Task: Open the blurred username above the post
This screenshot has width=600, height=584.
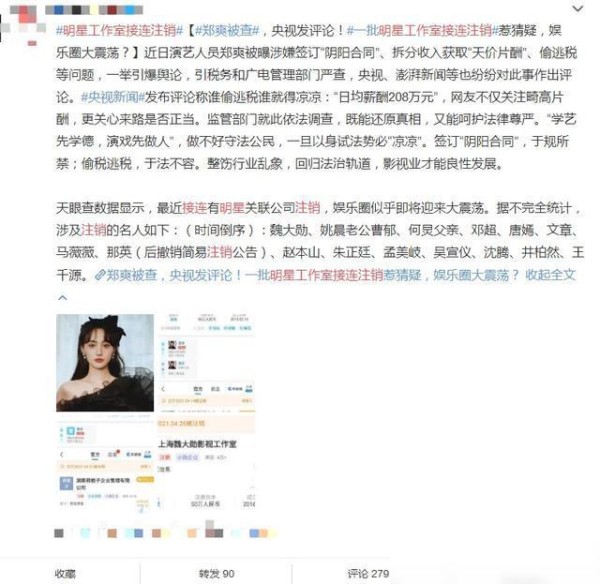Action: pos(94,10)
